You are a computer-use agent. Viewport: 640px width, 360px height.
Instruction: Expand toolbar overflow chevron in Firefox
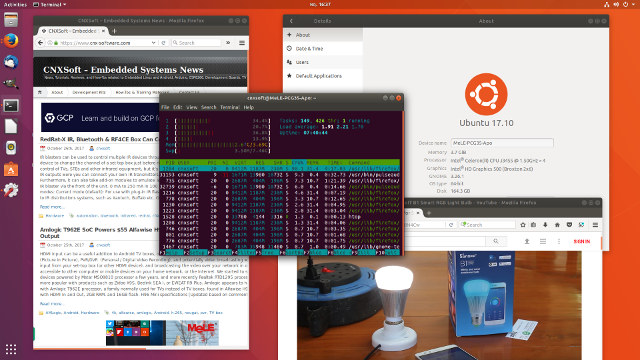(228, 42)
